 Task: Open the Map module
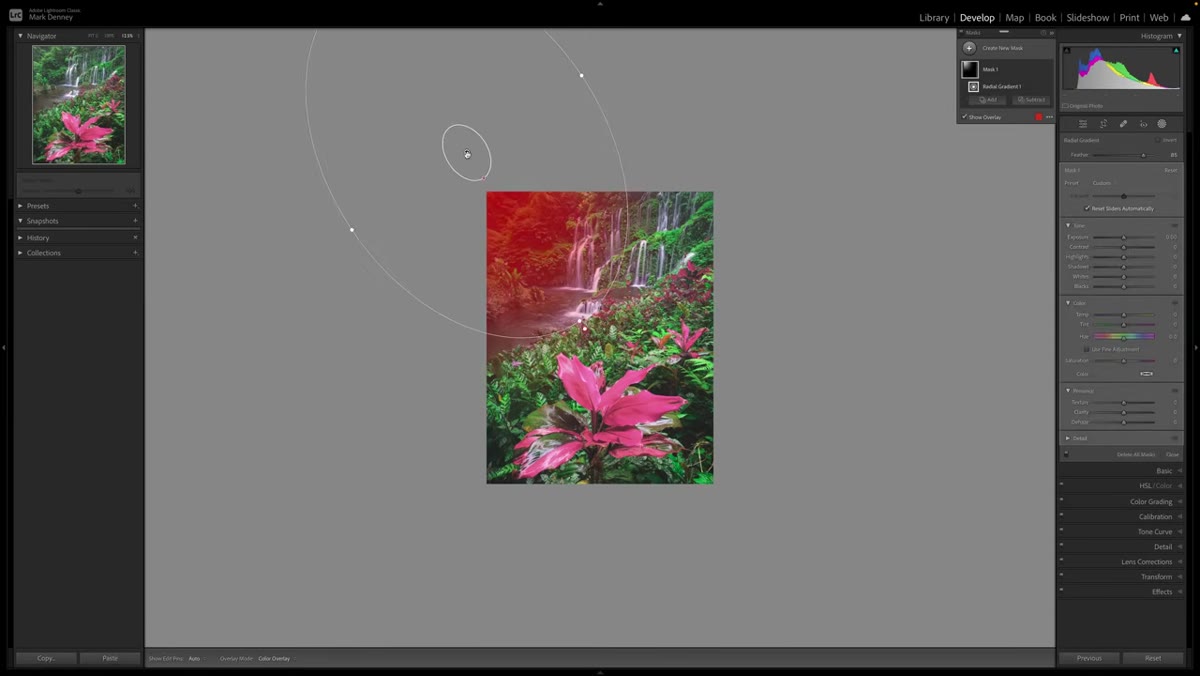[1014, 17]
